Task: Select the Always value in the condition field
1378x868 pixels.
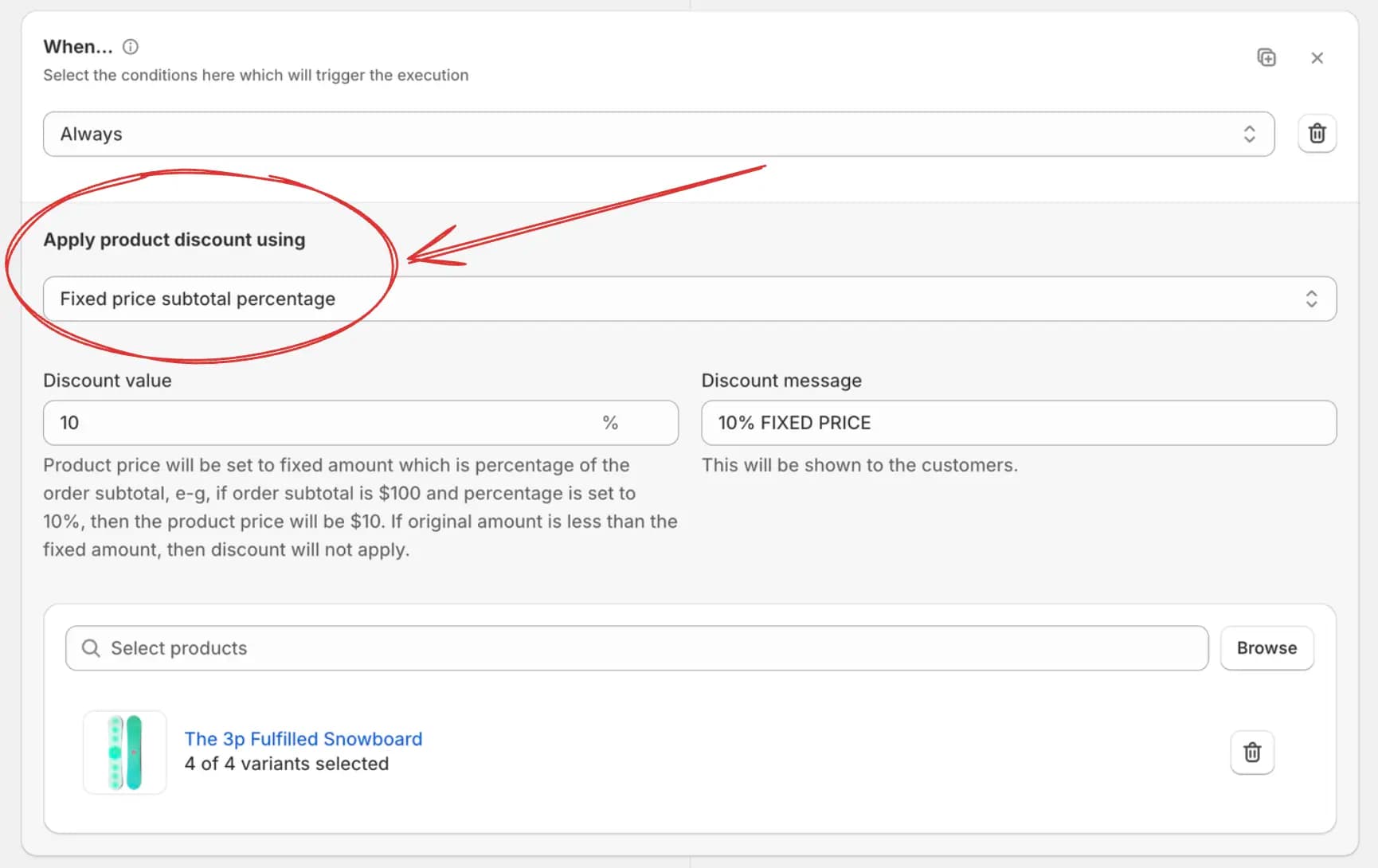Action: tap(90, 134)
